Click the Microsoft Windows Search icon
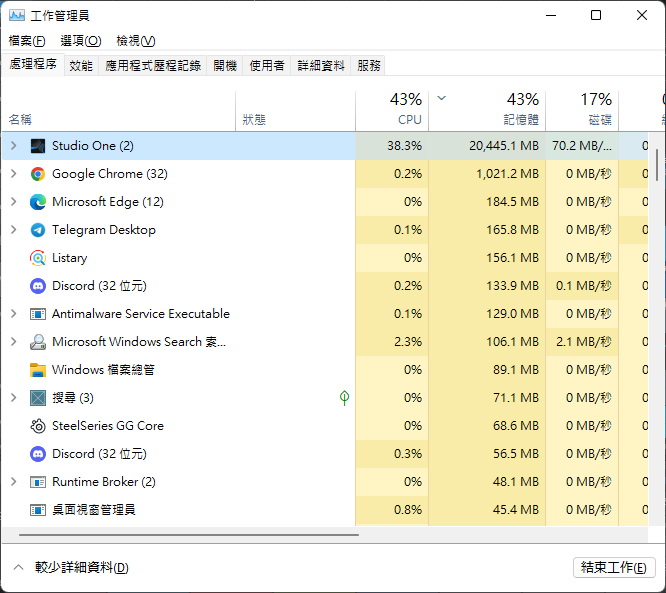The image size is (666, 593). (38, 342)
